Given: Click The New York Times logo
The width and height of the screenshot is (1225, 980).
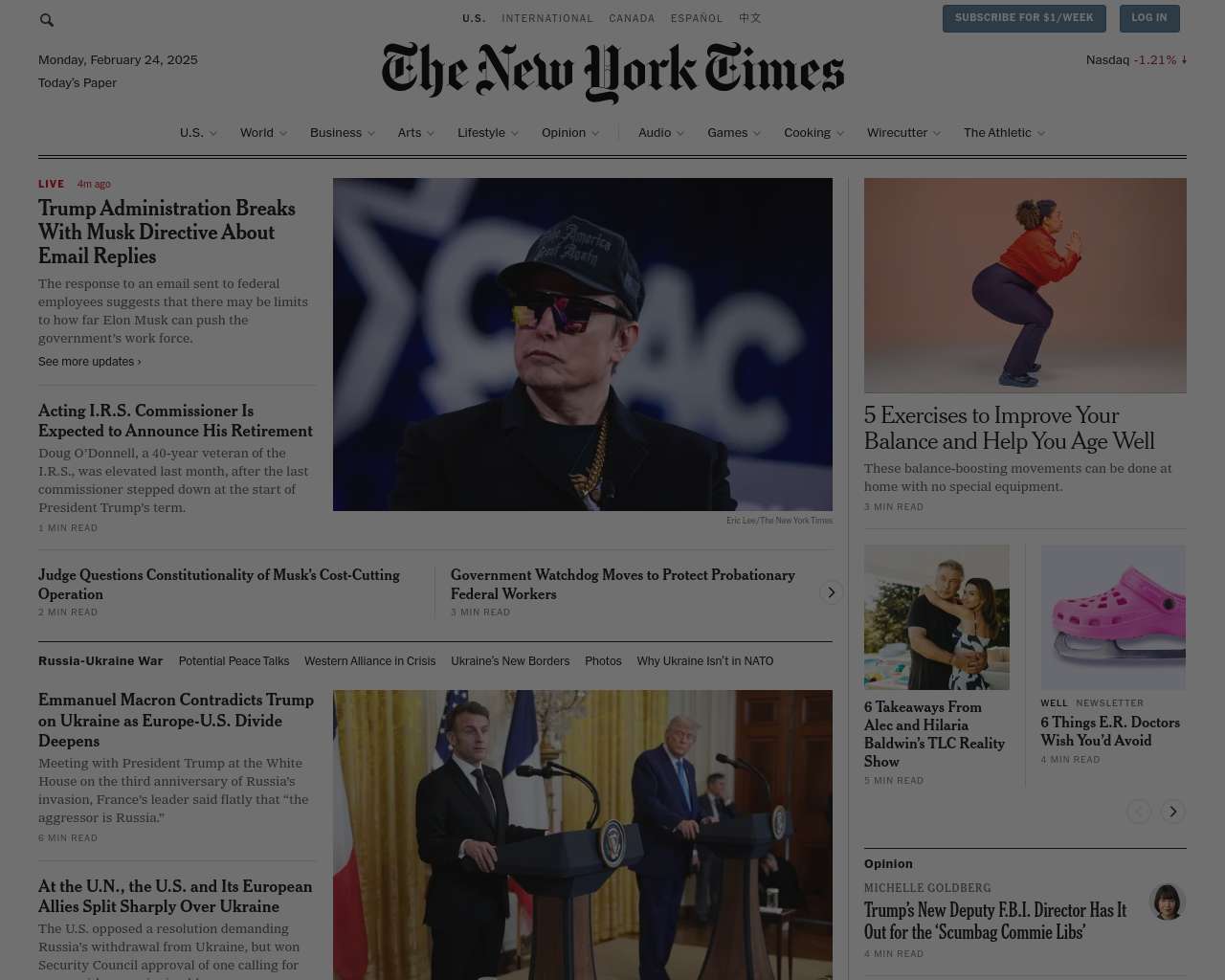Looking at the screenshot, I should [x=612, y=72].
